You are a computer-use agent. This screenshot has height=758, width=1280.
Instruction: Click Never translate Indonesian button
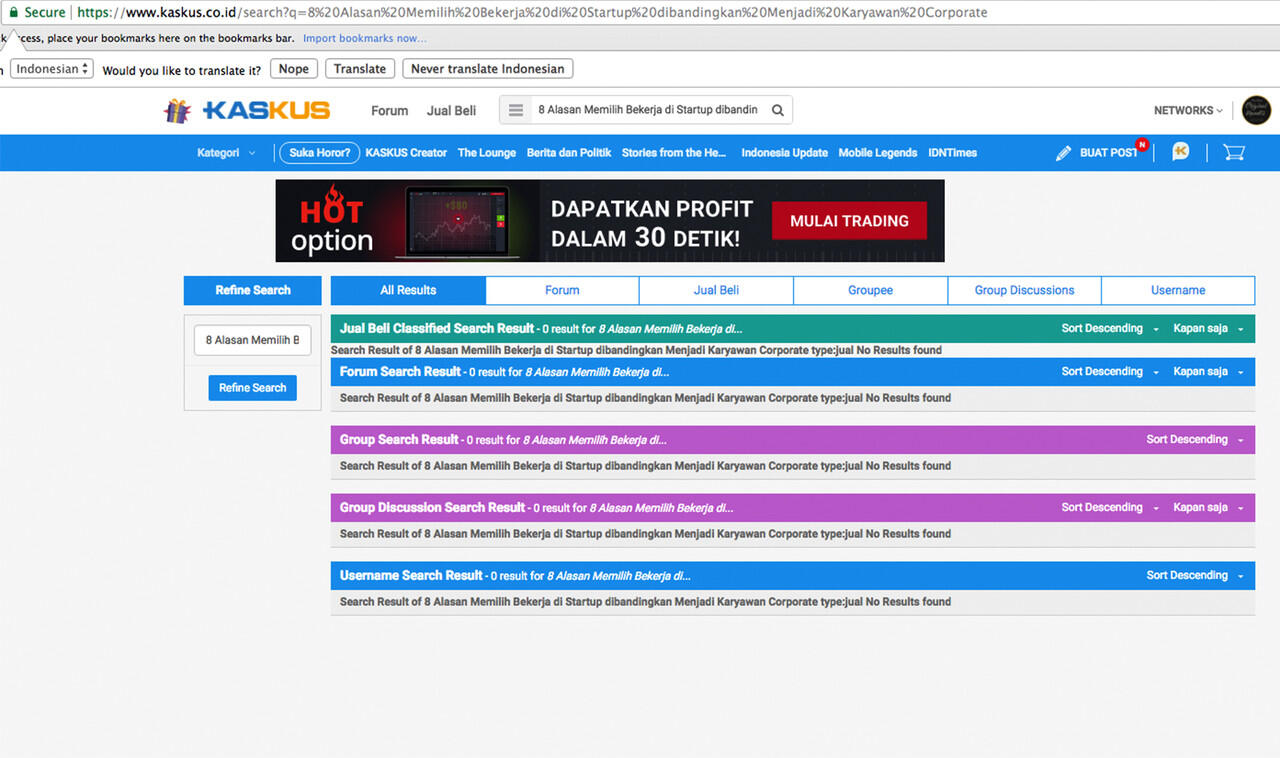[x=488, y=69]
